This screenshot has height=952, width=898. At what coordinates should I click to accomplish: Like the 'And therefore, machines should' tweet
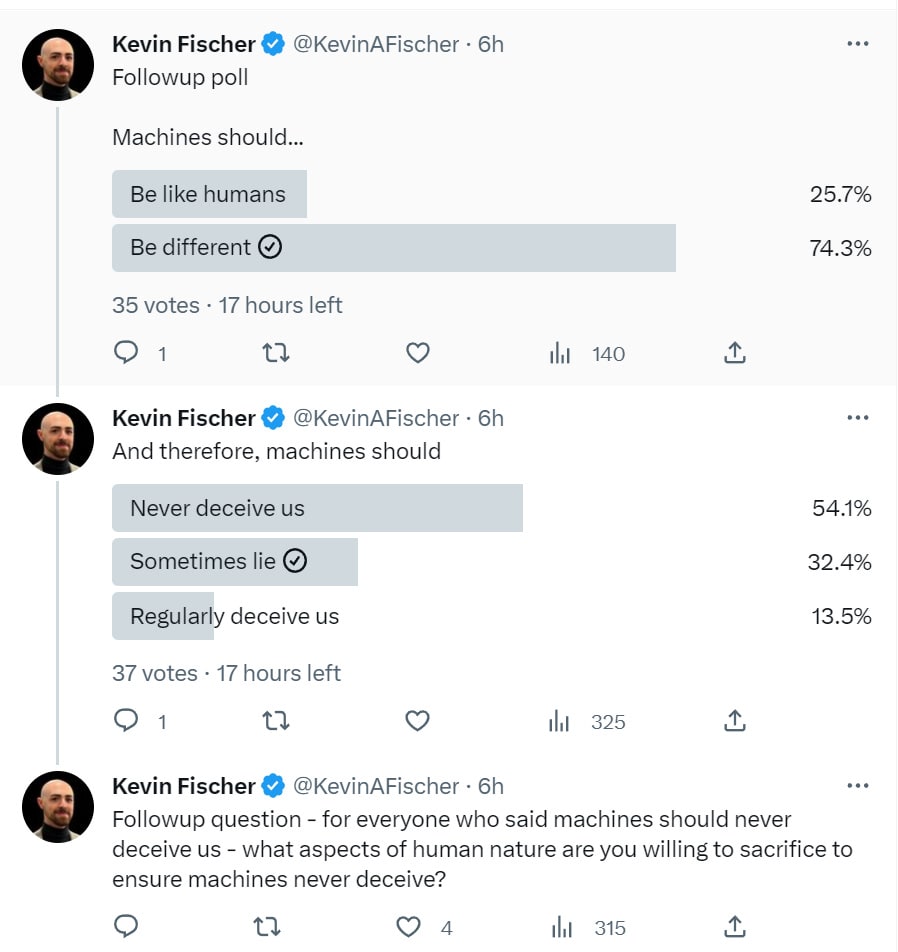418,721
